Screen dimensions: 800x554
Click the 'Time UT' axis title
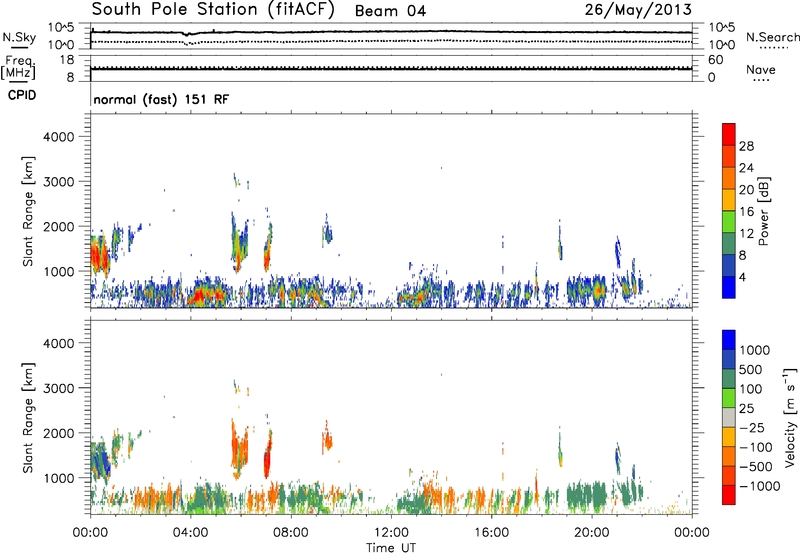391,548
